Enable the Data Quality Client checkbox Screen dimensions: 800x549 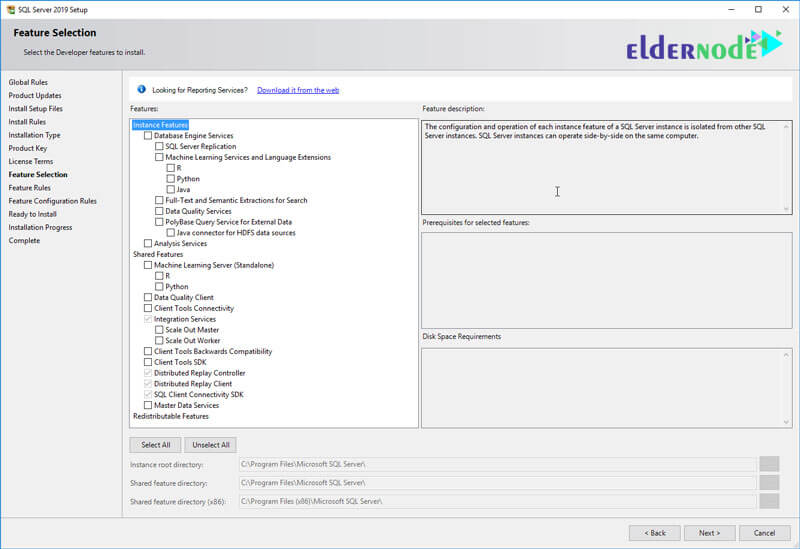coord(148,297)
